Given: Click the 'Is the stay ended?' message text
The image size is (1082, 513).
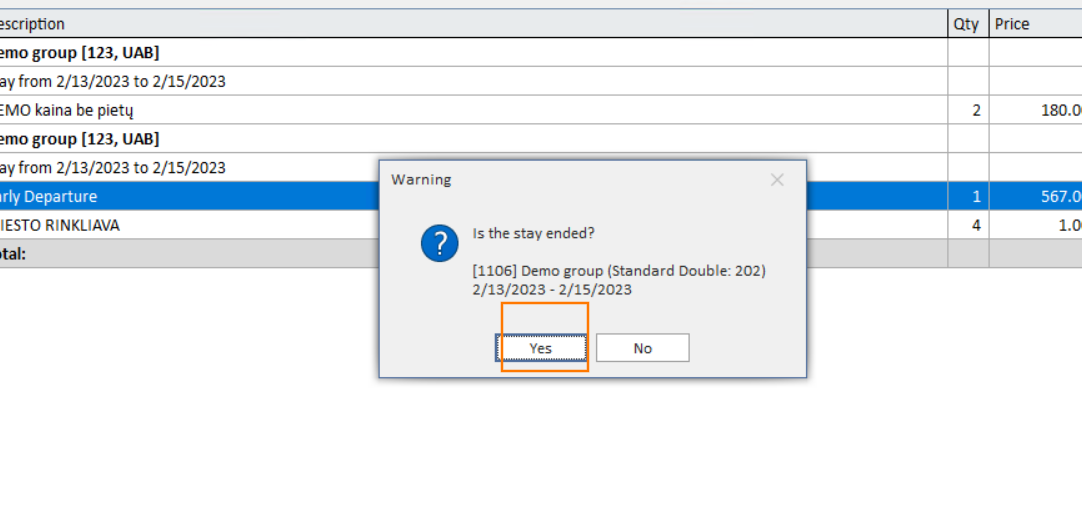Looking at the screenshot, I should [x=533, y=233].
